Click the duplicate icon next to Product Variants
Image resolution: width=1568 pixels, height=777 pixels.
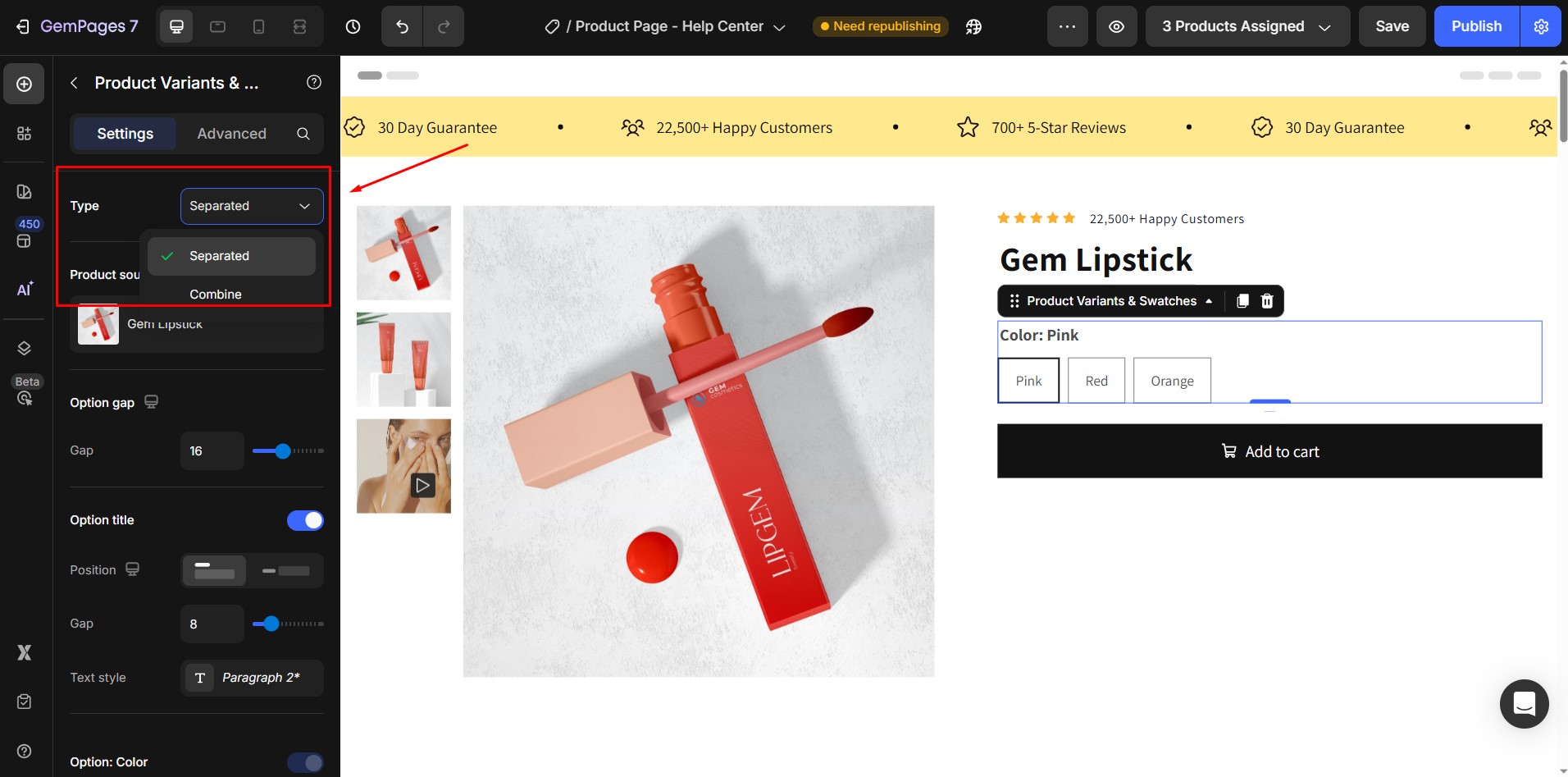tap(1242, 300)
